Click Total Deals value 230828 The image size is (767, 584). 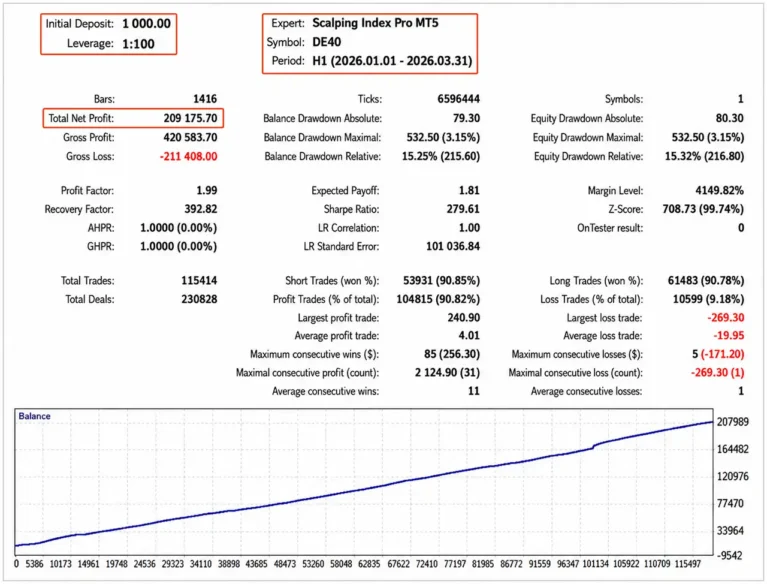199,299
